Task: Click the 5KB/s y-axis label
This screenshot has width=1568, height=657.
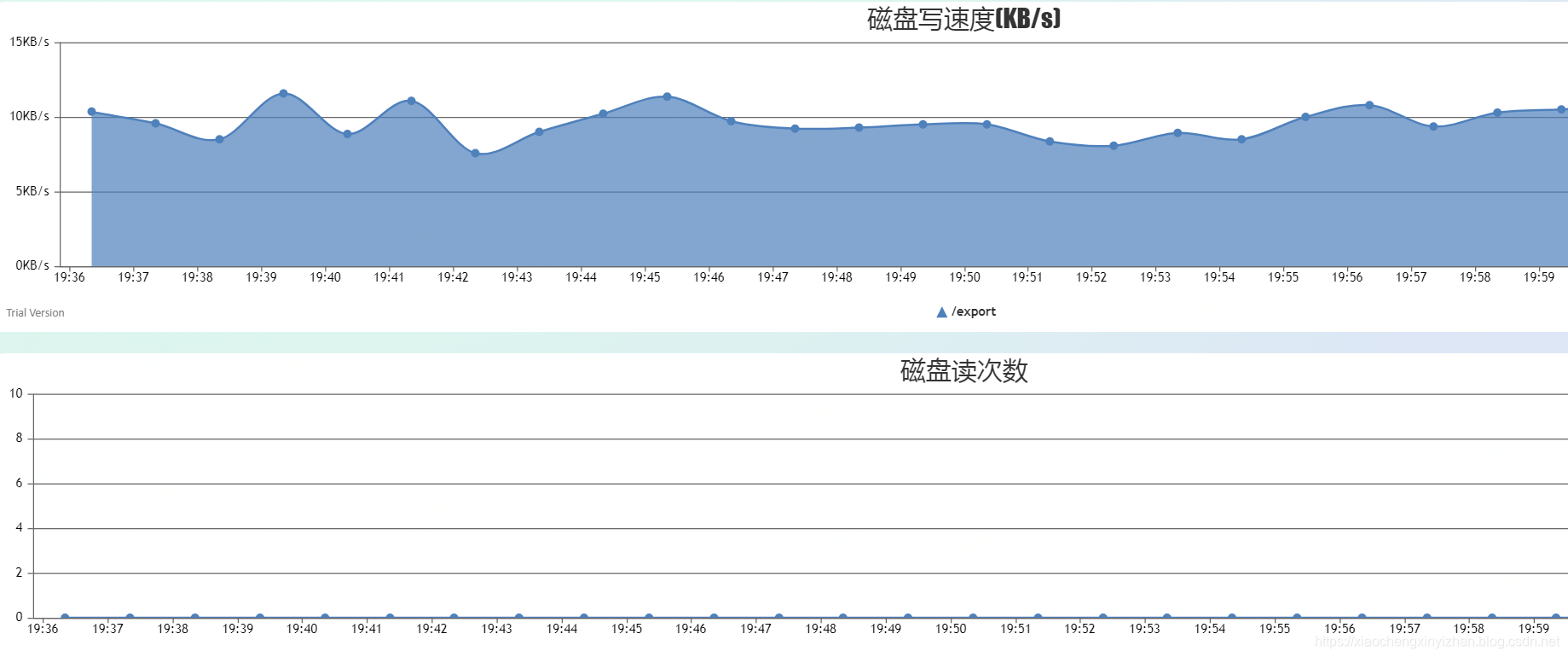Action: point(32,191)
